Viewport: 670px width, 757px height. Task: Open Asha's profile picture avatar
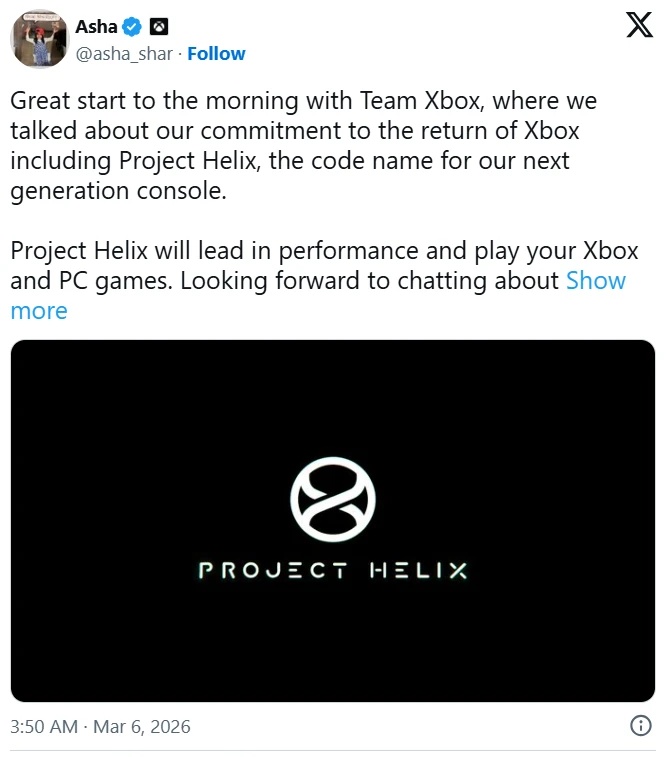pos(39,40)
